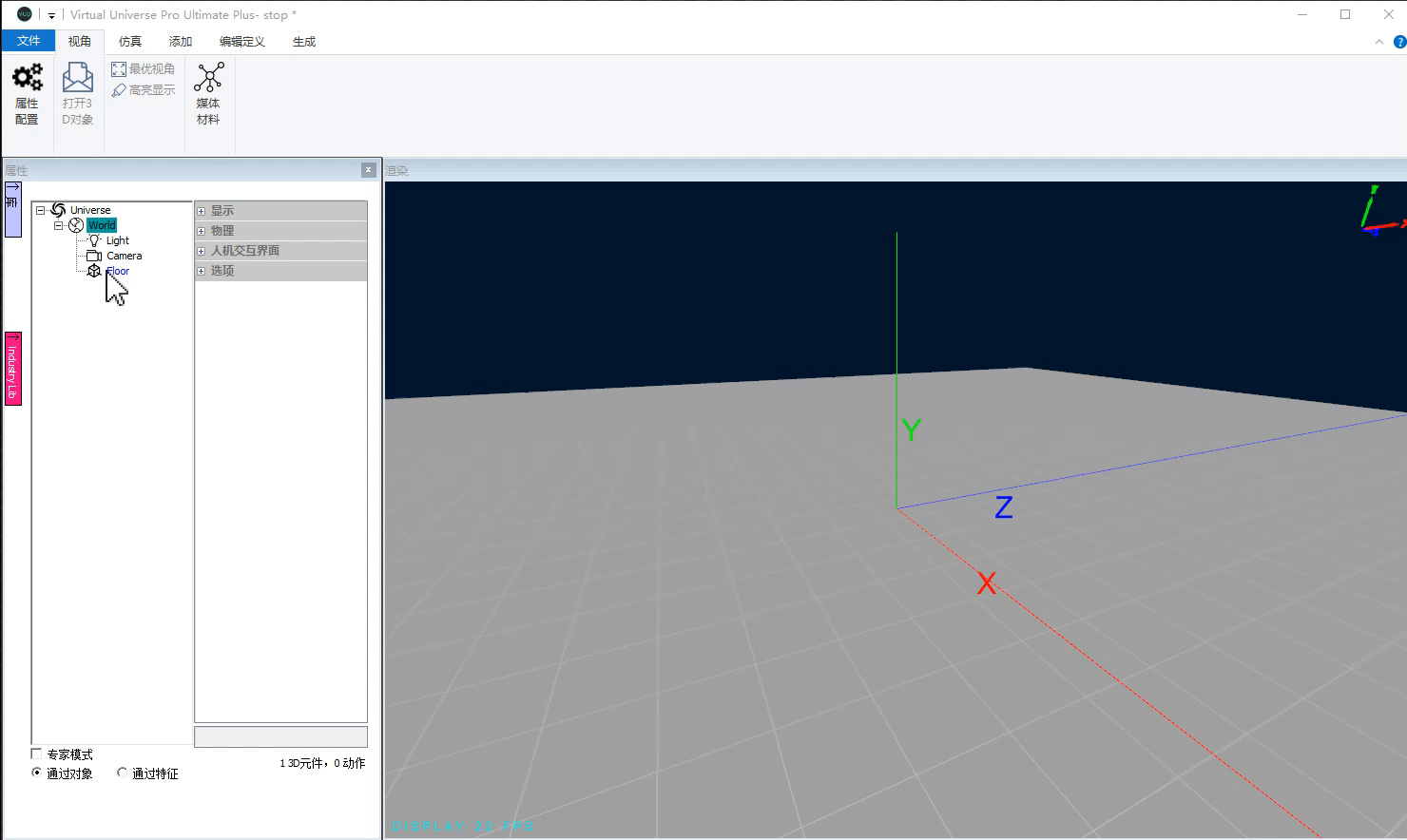
Task: Click the 打开3D对象 envelope icon
Action: click(77, 77)
